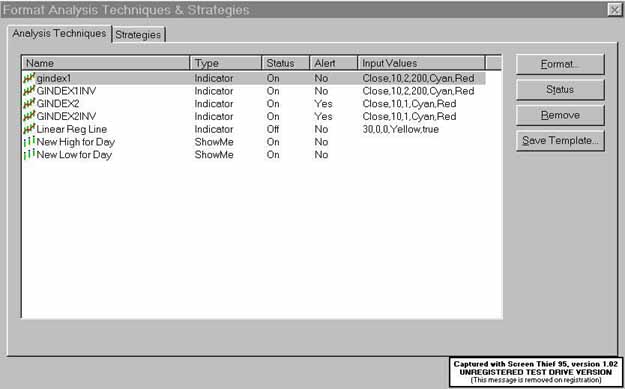Click ShowMe type of New High for Day
This screenshot has height=389, width=625.
[x=214, y=142]
